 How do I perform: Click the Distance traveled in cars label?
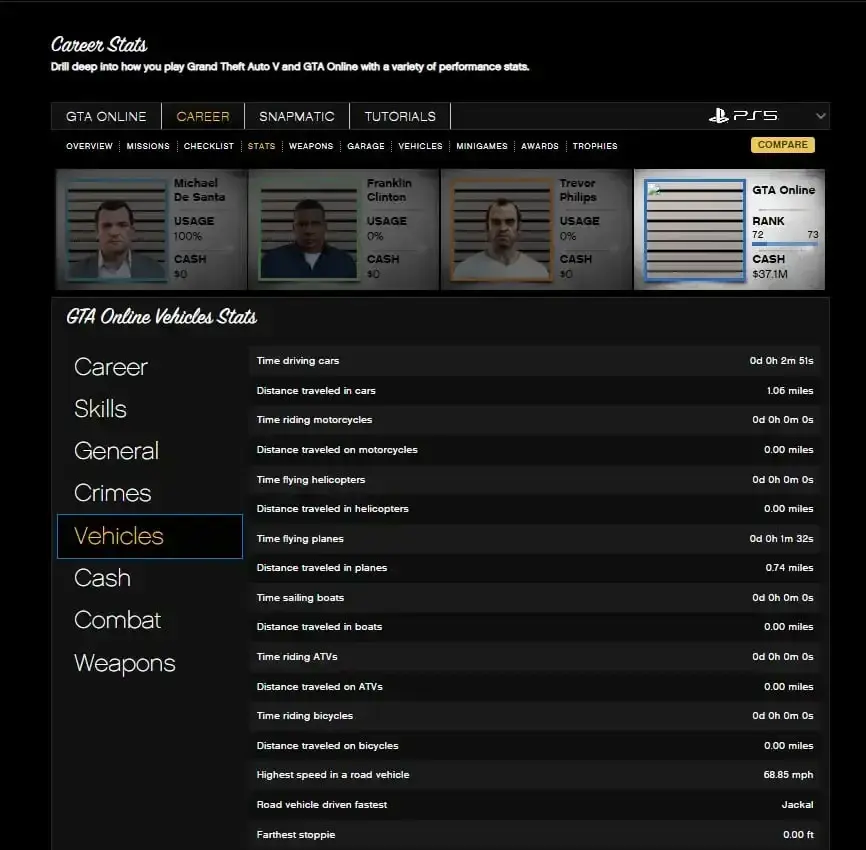click(x=316, y=390)
